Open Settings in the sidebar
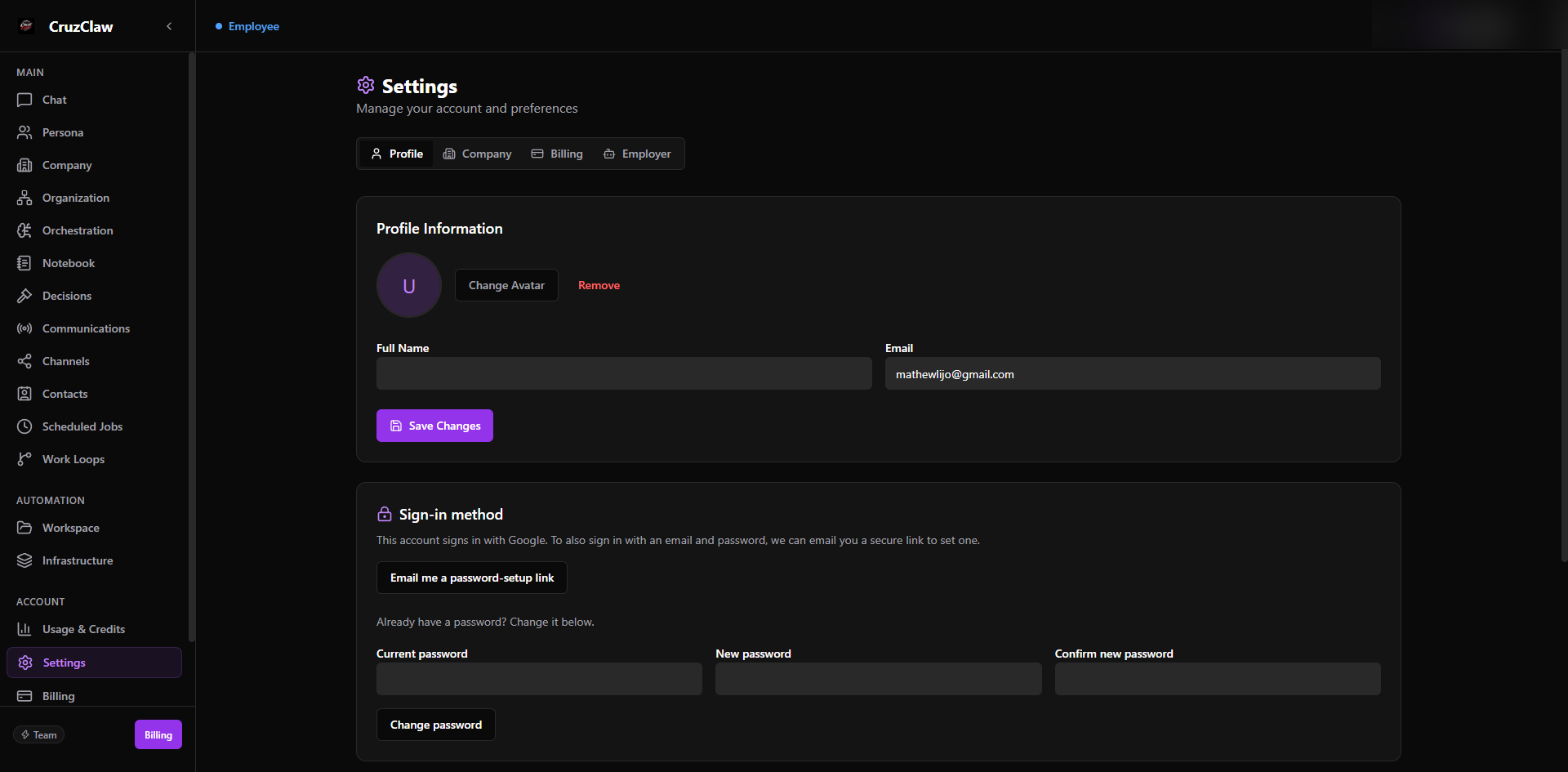The image size is (1568, 772). 94,663
